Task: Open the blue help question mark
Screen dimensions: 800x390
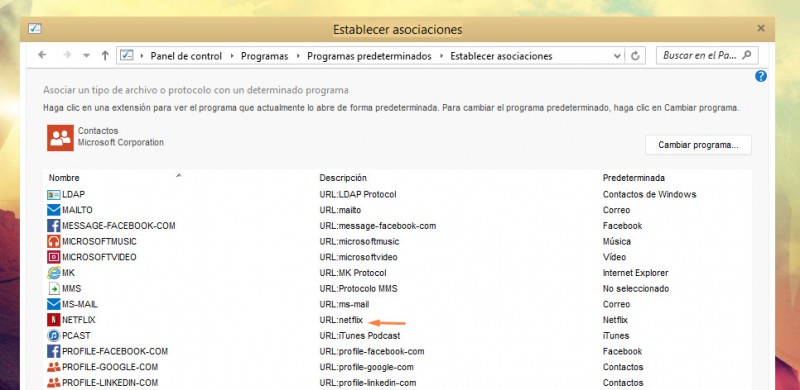Action: (x=761, y=76)
